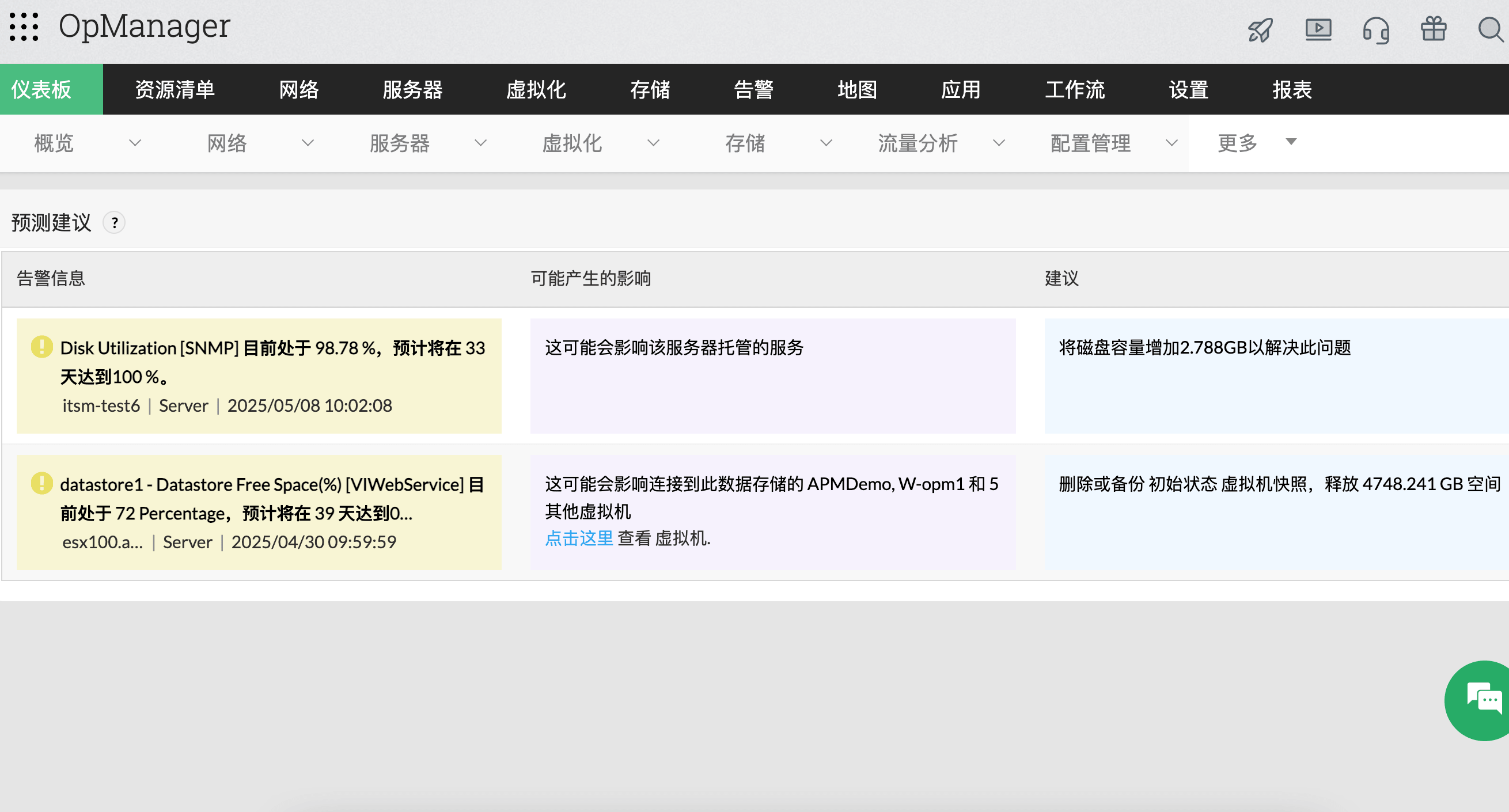Viewport: 1509px width, 812px height.
Task: Click the rocket quick-start icon
Action: click(1260, 29)
